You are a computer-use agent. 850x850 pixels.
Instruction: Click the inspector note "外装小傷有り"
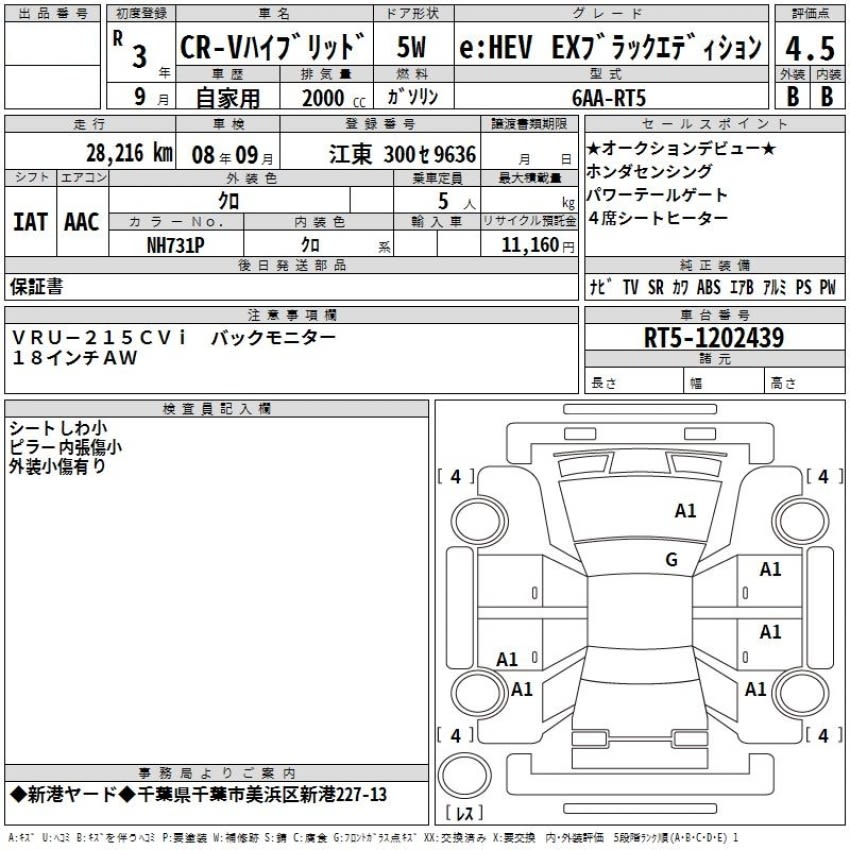[x=57, y=466]
